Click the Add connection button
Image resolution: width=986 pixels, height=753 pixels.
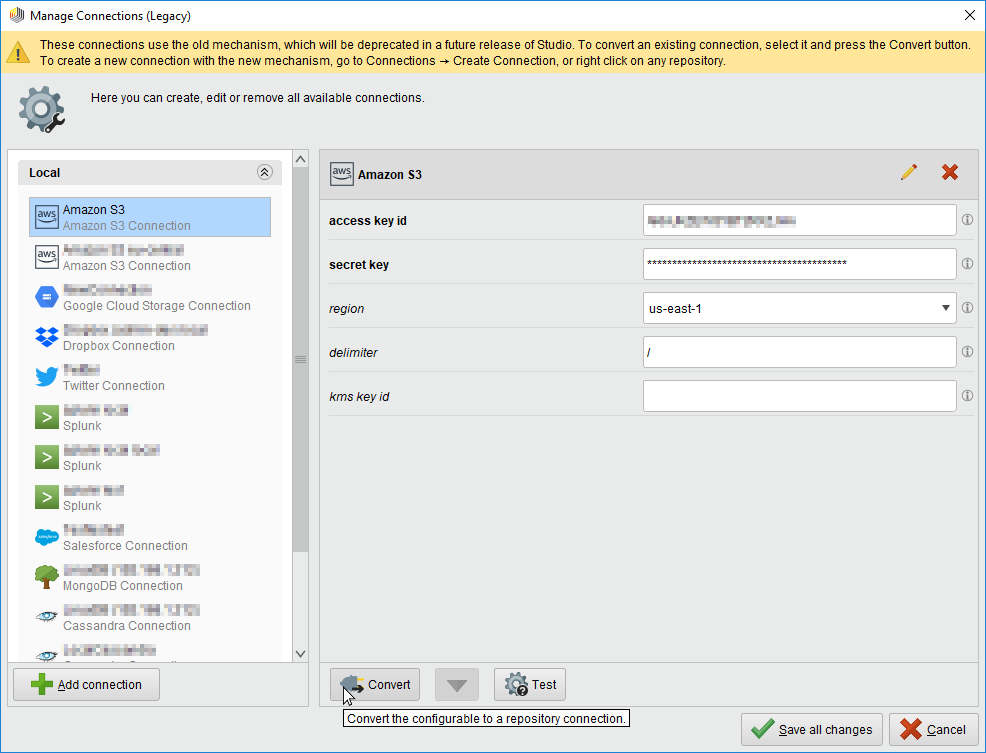click(x=86, y=685)
